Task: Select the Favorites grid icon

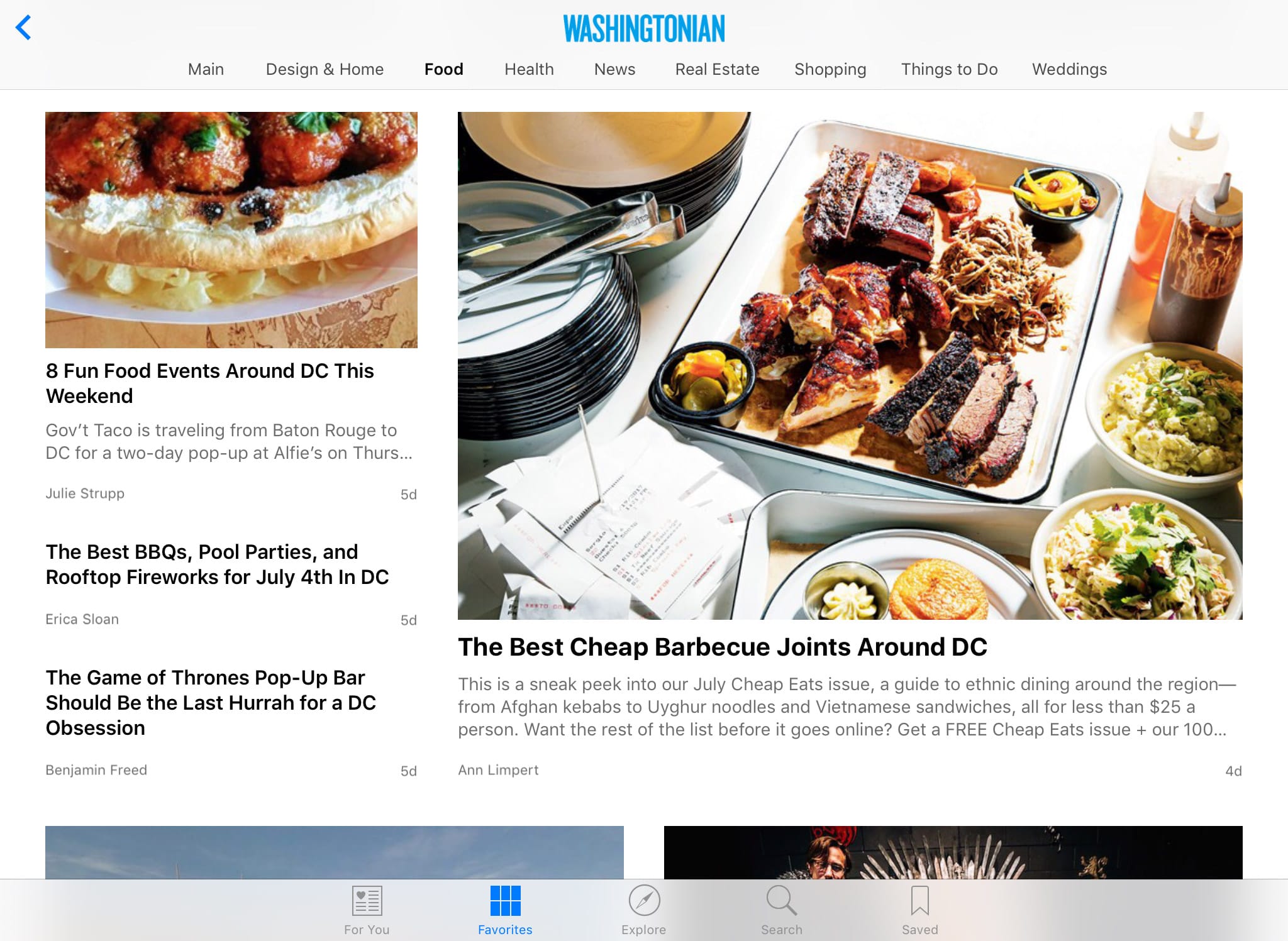Action: (505, 901)
